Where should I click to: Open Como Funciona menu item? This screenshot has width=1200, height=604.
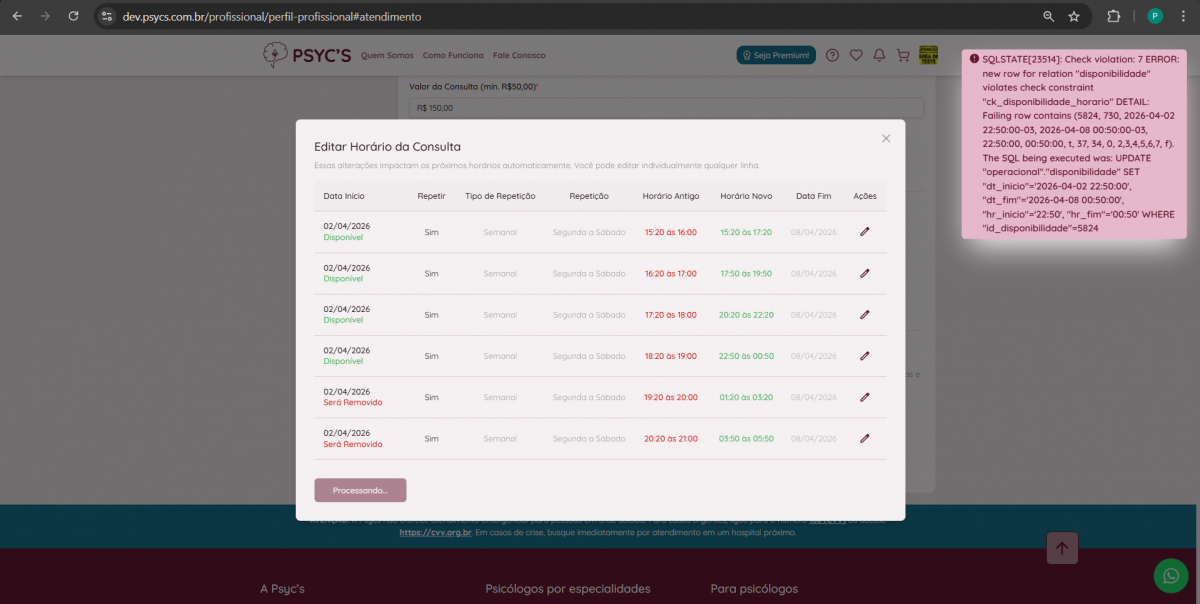[453, 55]
